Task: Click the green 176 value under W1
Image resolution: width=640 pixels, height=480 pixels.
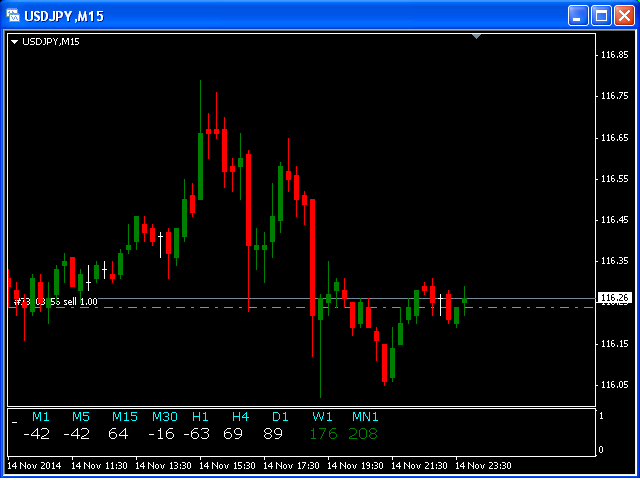Action: click(323, 433)
